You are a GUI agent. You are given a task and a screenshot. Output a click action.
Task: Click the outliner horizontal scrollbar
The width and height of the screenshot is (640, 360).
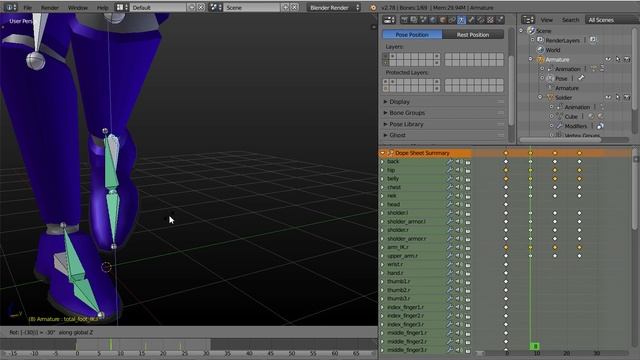[560, 140]
